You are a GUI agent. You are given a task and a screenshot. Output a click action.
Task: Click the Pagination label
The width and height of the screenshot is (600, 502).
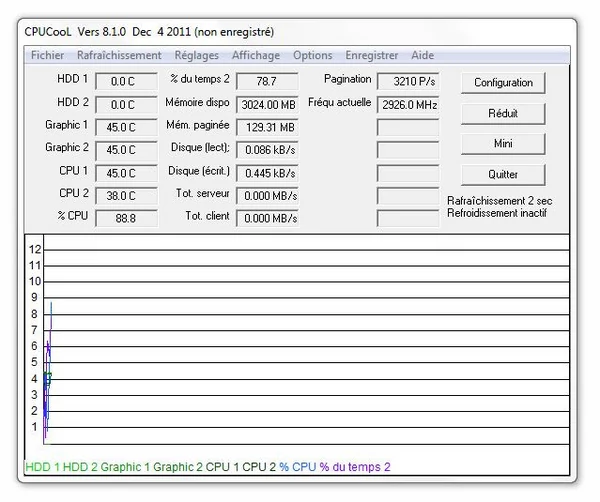click(x=347, y=79)
